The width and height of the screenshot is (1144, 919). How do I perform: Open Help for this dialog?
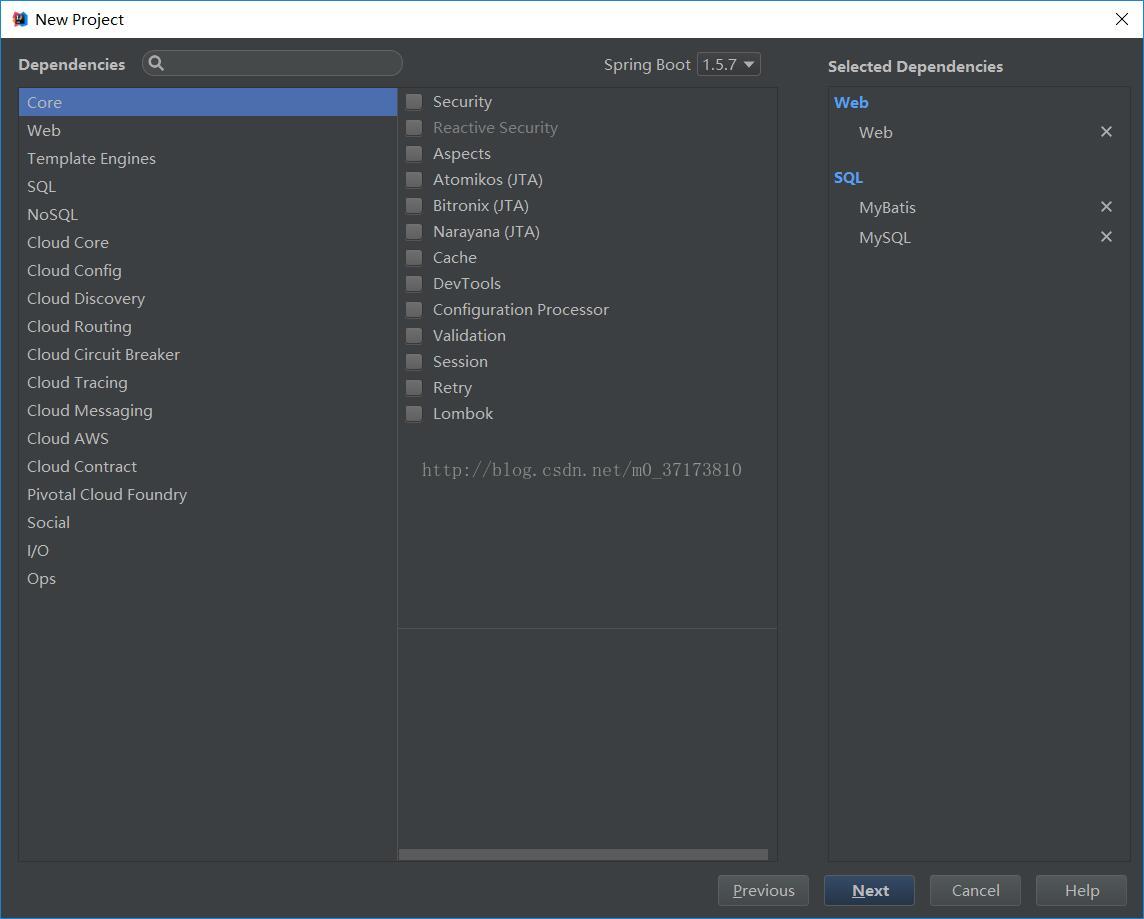click(x=1081, y=891)
